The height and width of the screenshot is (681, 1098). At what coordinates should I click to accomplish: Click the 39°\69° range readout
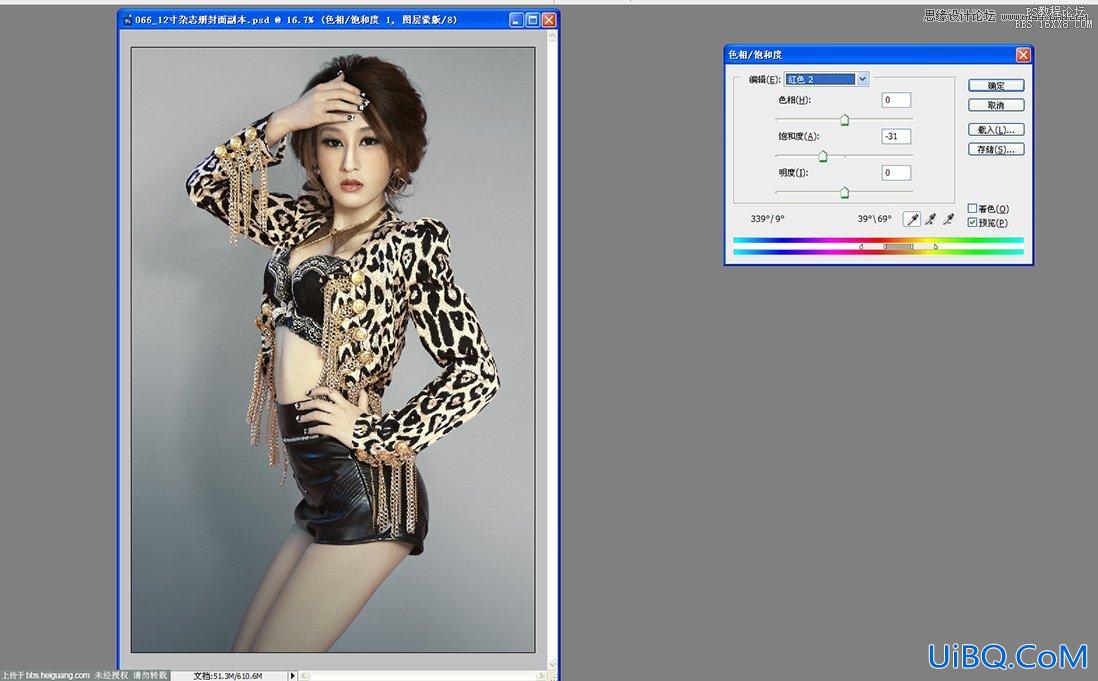click(875, 219)
